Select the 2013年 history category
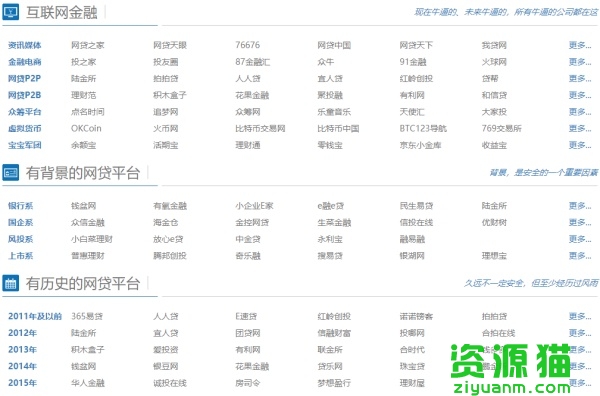Image resolution: width=600 pixels, height=396 pixels. coord(22,350)
